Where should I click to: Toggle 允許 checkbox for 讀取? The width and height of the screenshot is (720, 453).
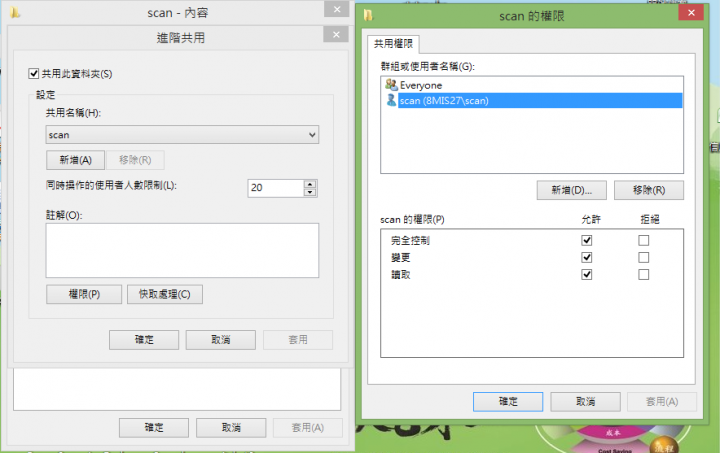click(586, 274)
